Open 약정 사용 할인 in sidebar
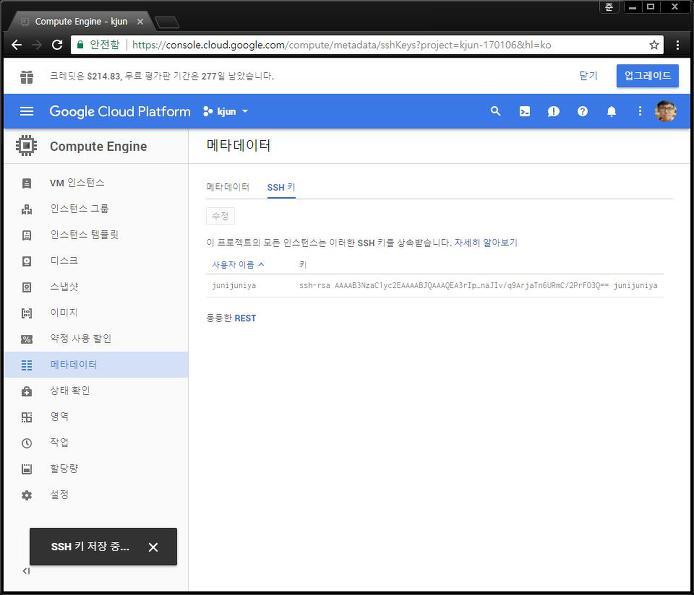 coord(81,338)
